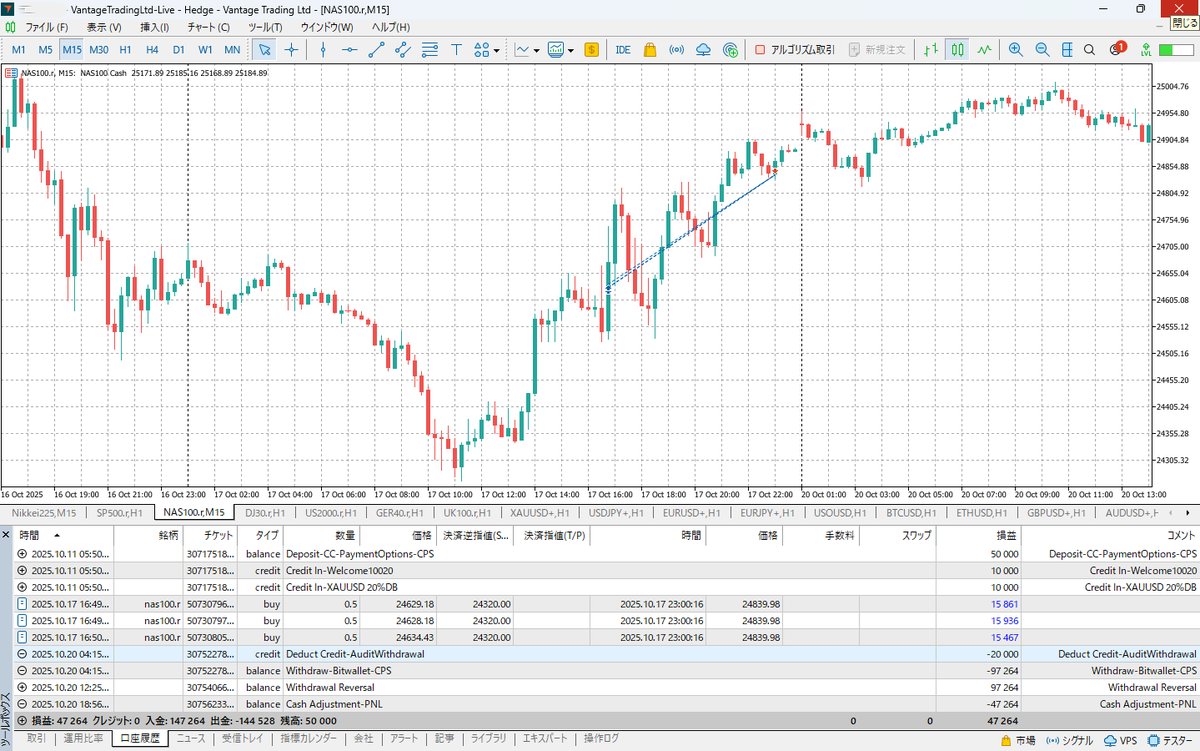The width and height of the screenshot is (1200, 751).
Task: Open the ファイル (F) menu
Action: click(46, 27)
